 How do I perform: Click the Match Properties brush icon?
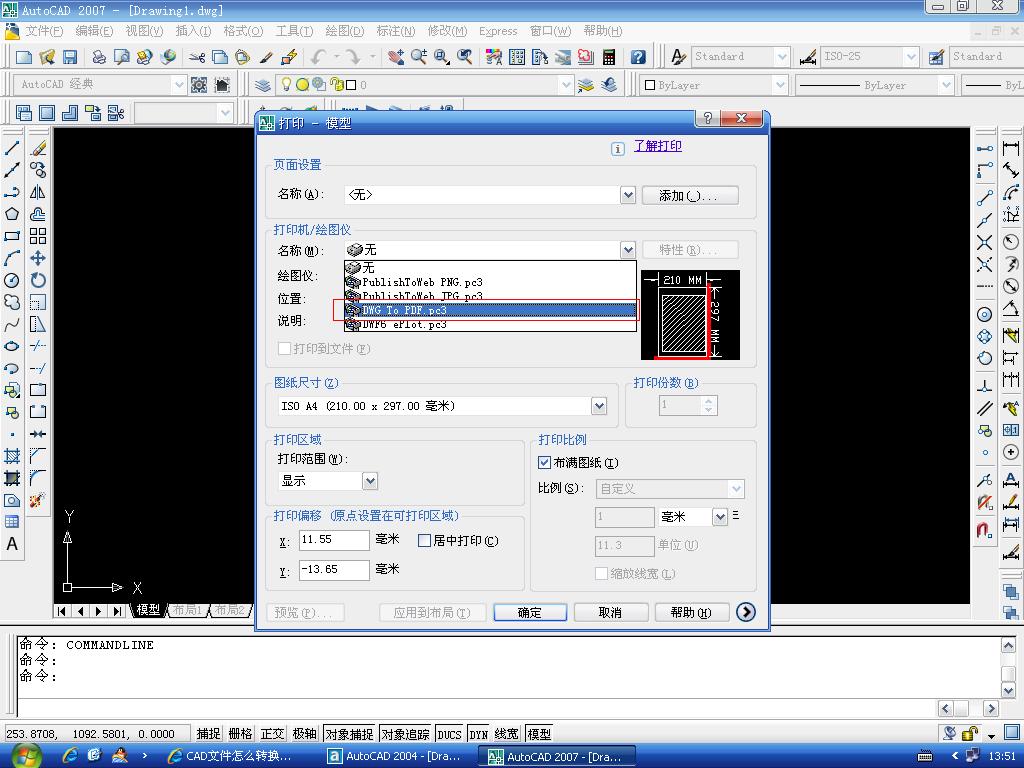tap(265, 57)
